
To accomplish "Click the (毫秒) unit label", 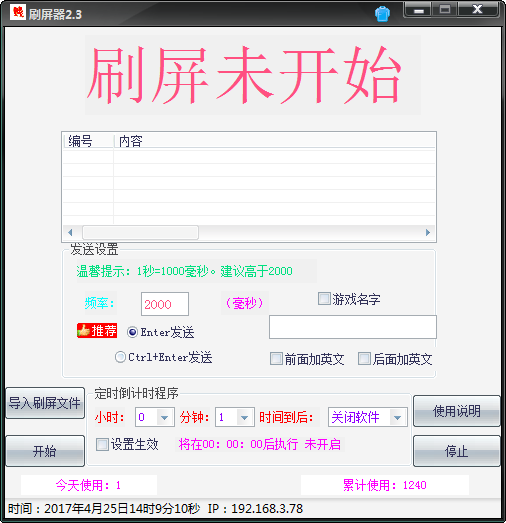I will point(245,303).
